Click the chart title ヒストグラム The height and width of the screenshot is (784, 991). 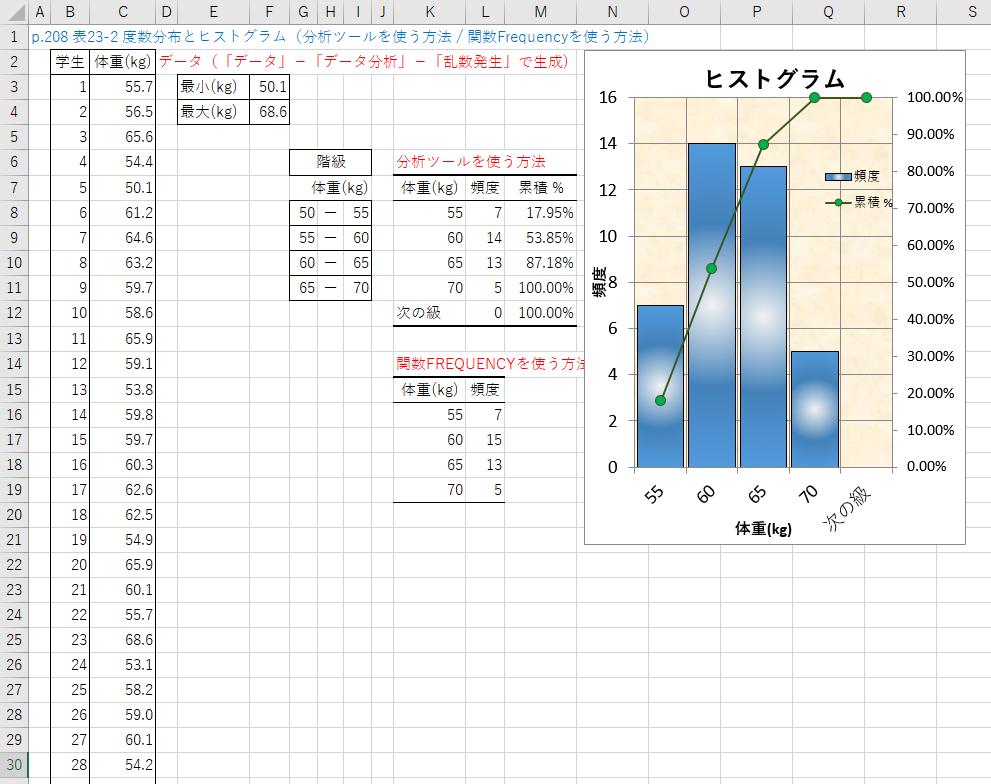click(x=775, y=80)
